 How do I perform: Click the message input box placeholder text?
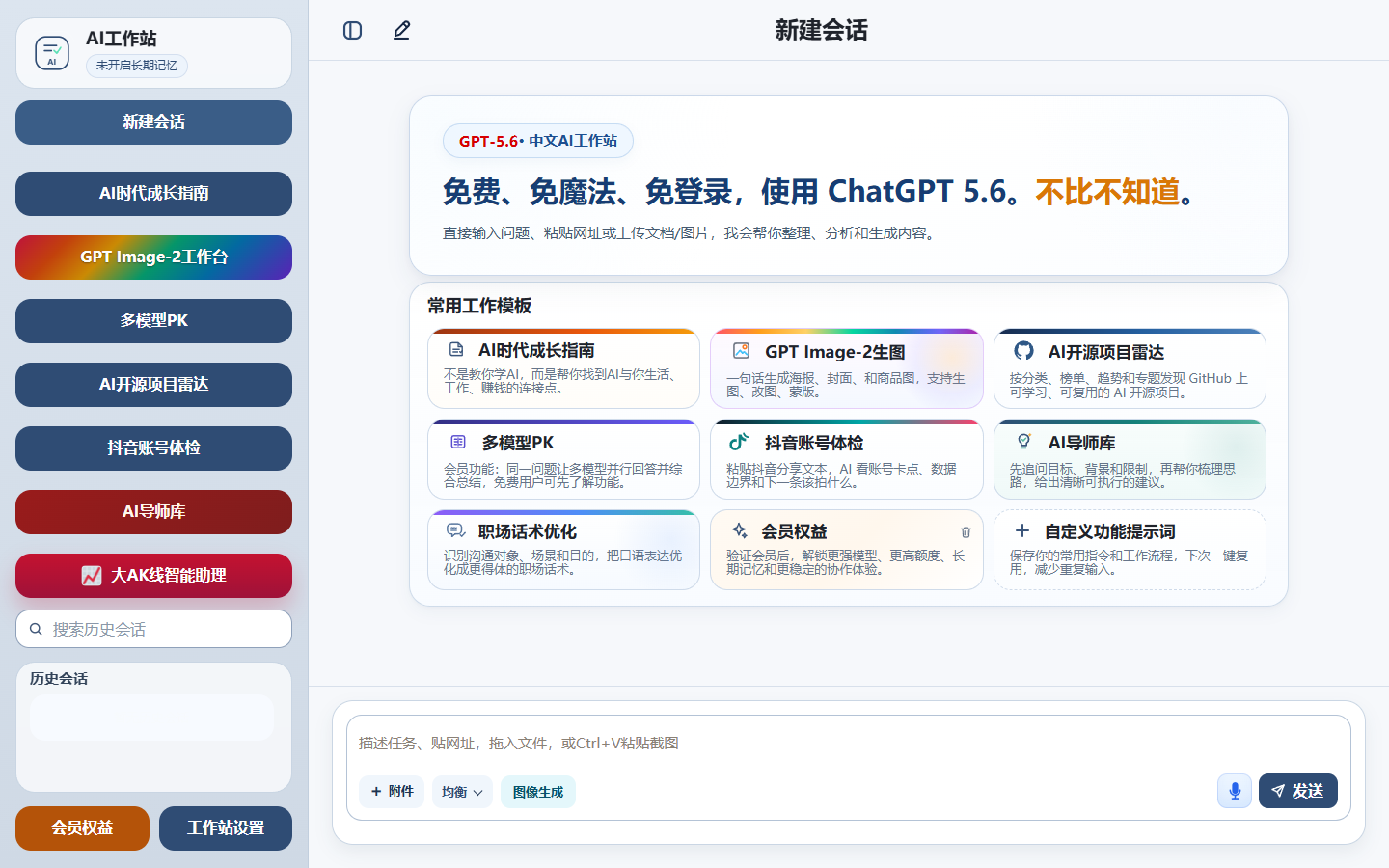click(519, 743)
